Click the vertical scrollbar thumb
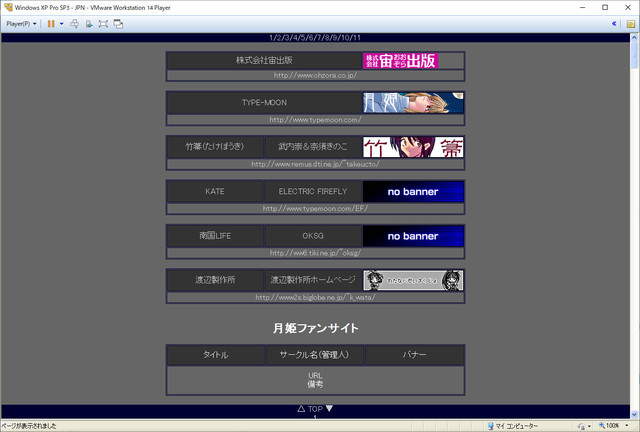 coord(634,55)
